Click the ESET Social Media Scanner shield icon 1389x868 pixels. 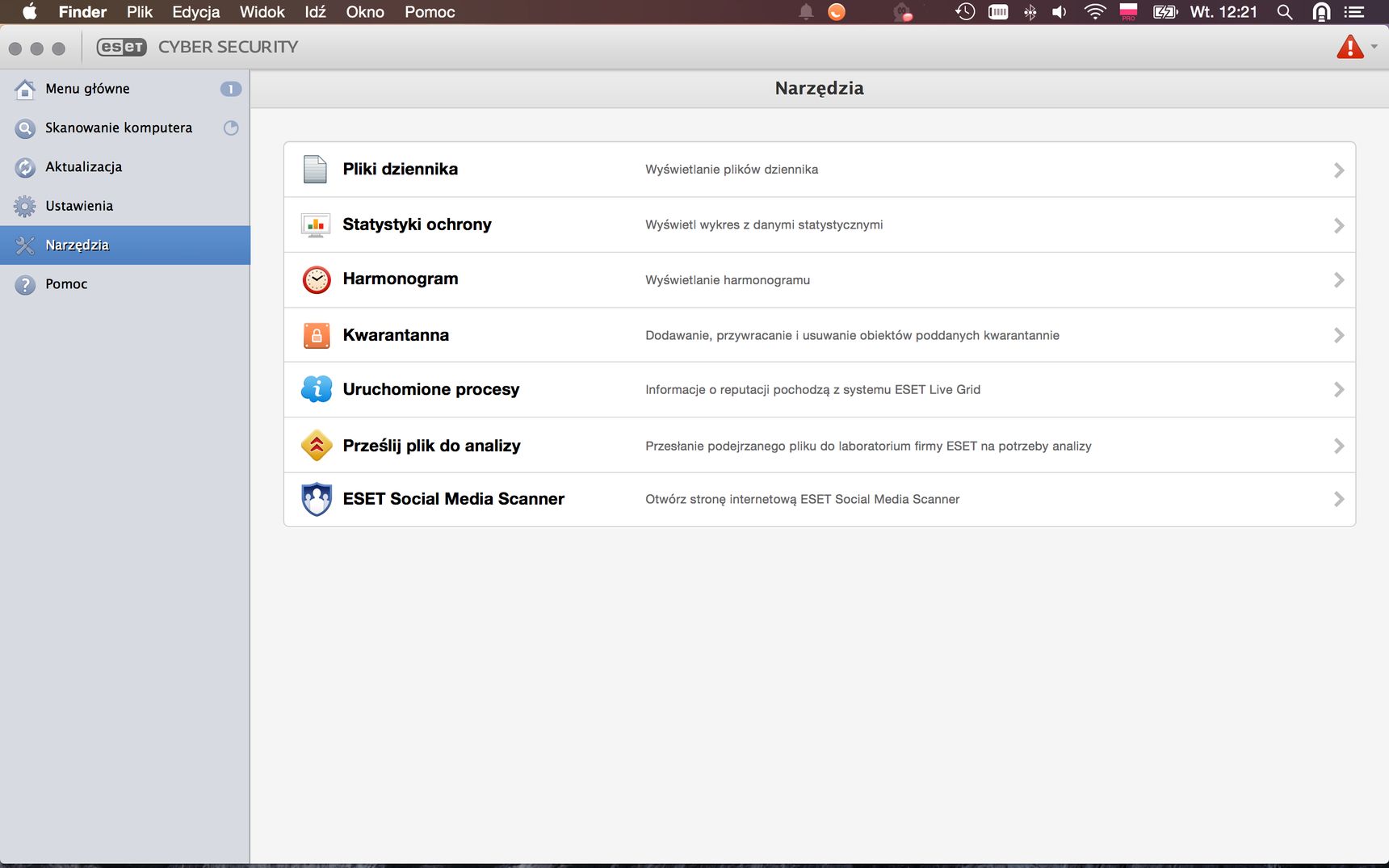point(317,499)
